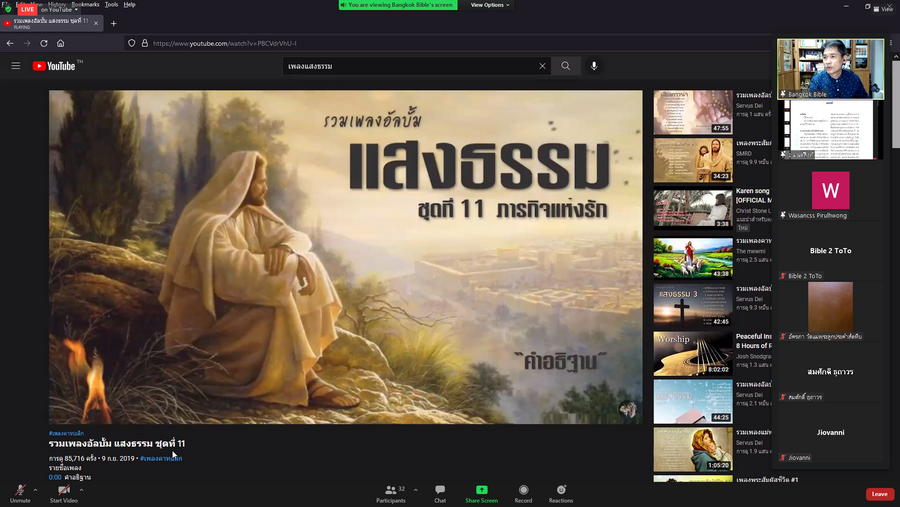Open the Bookmarks menu
This screenshot has width=900, height=507.
click(x=85, y=4)
